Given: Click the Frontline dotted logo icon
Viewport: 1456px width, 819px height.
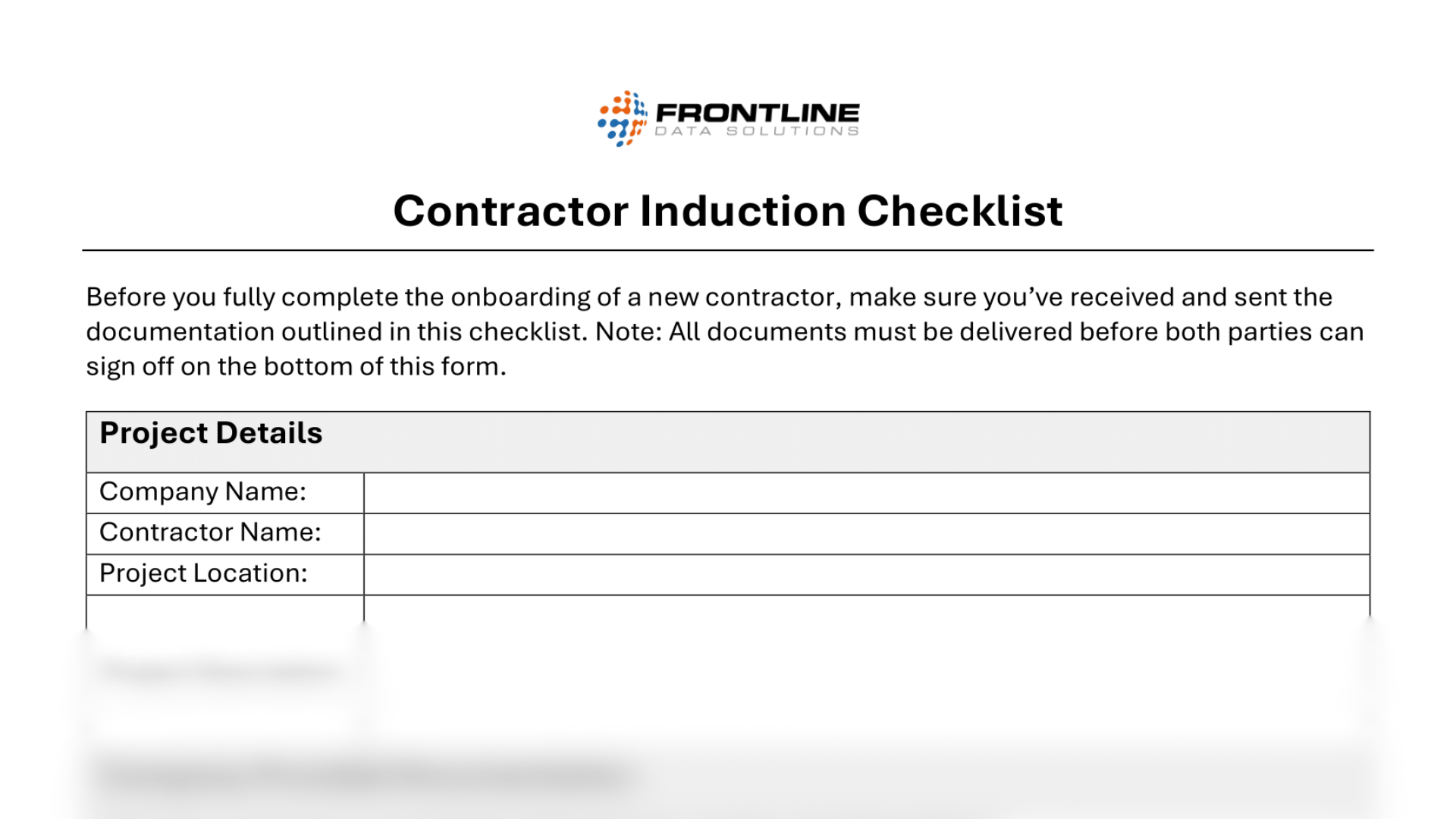Looking at the screenshot, I should pos(622,119).
